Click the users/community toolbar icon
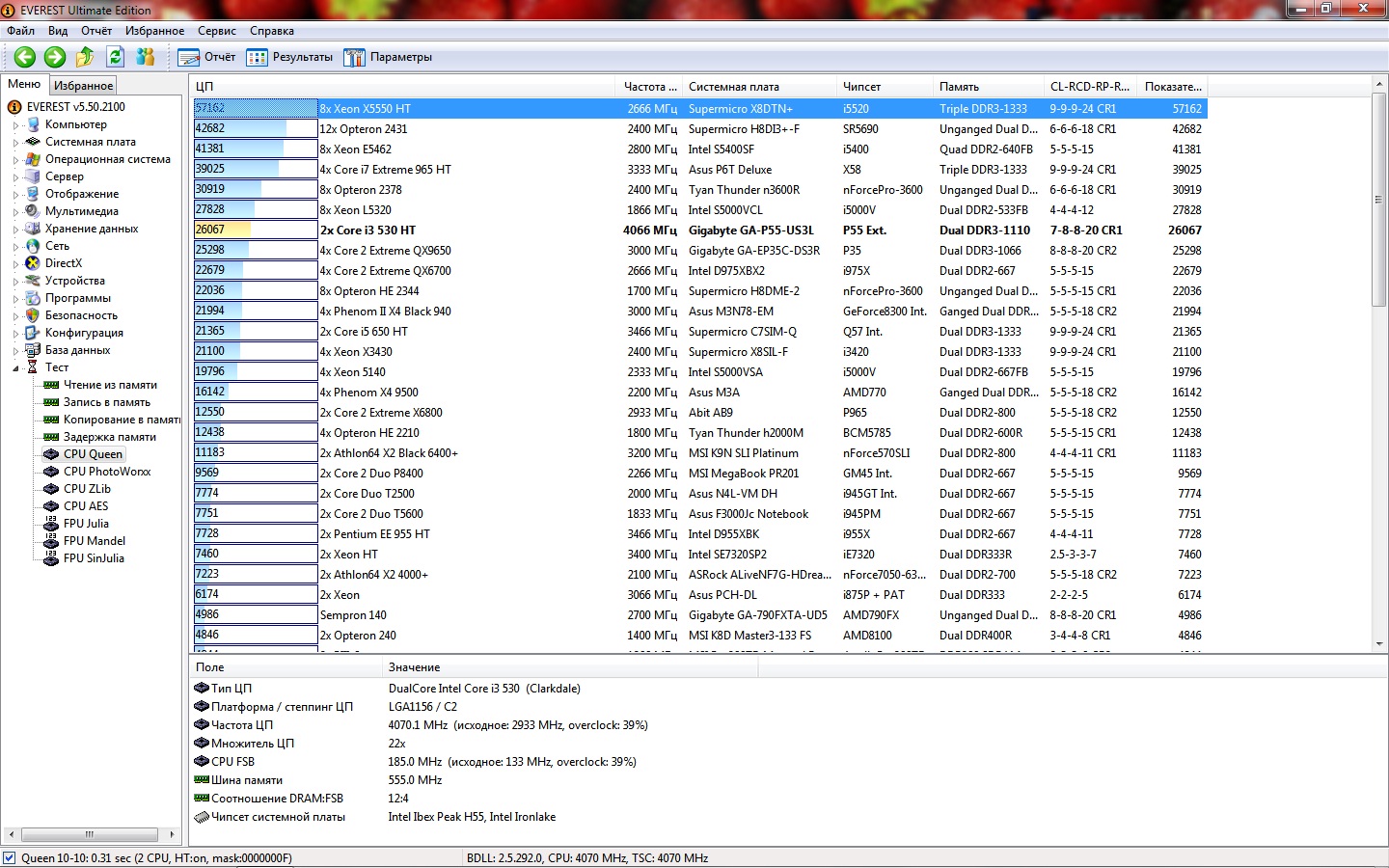This screenshot has width=1389, height=868. (x=146, y=57)
